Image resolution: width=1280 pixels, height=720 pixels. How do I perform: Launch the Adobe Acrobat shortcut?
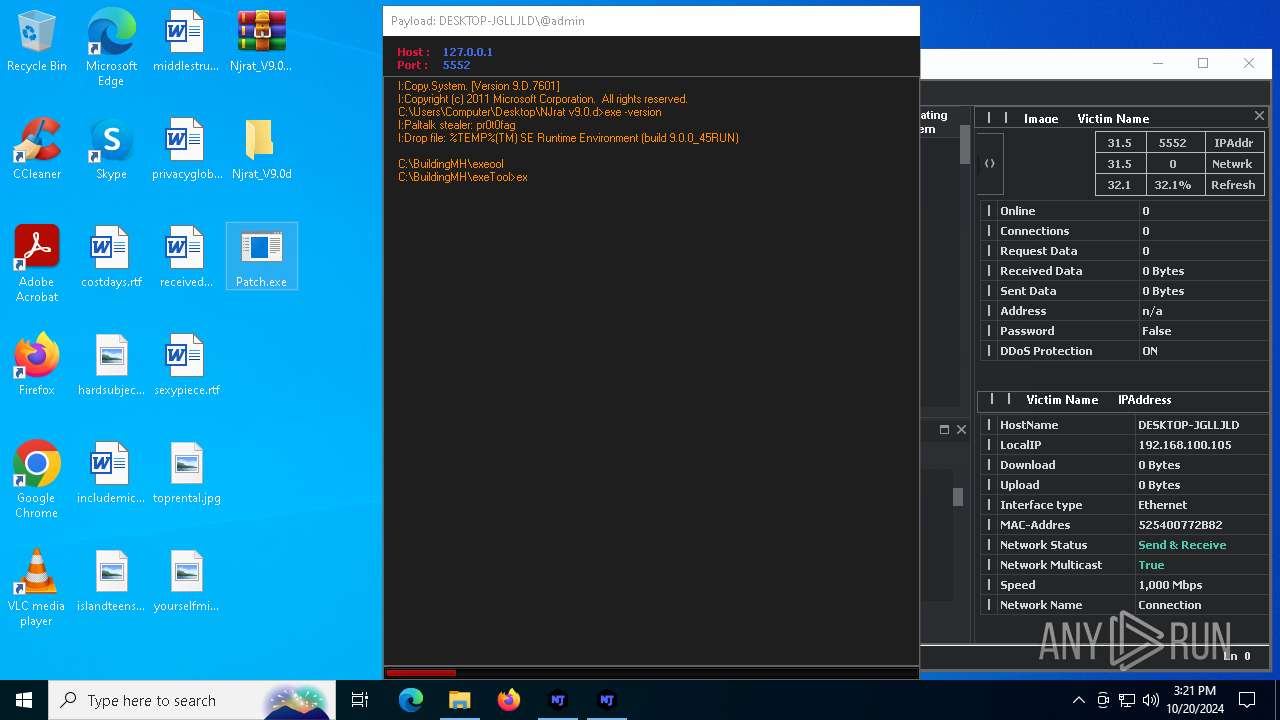tap(37, 264)
